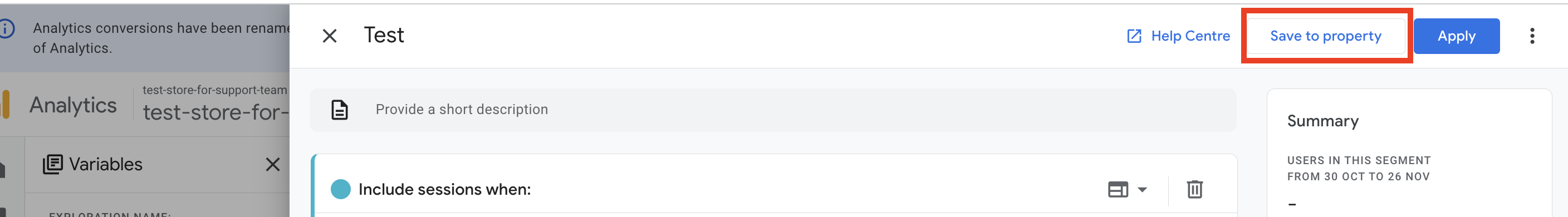Close the Test segment builder

(x=329, y=36)
